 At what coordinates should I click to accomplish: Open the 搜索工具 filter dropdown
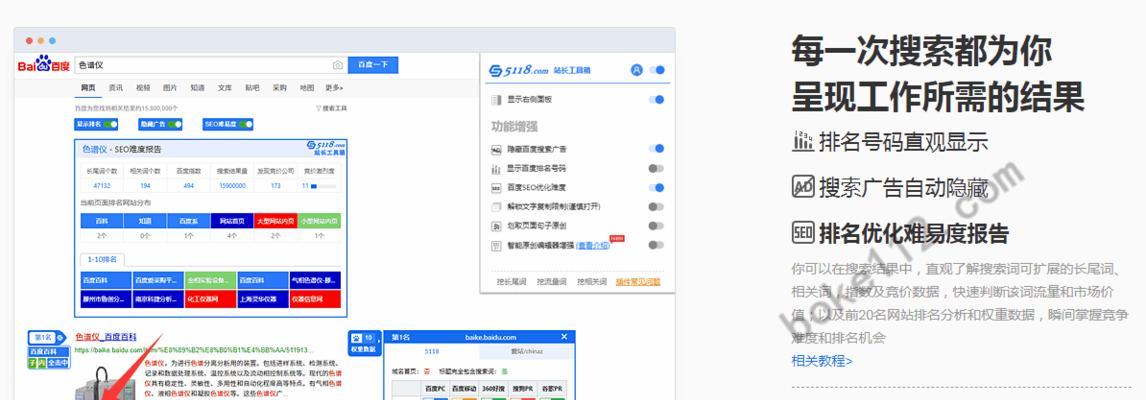(331, 108)
